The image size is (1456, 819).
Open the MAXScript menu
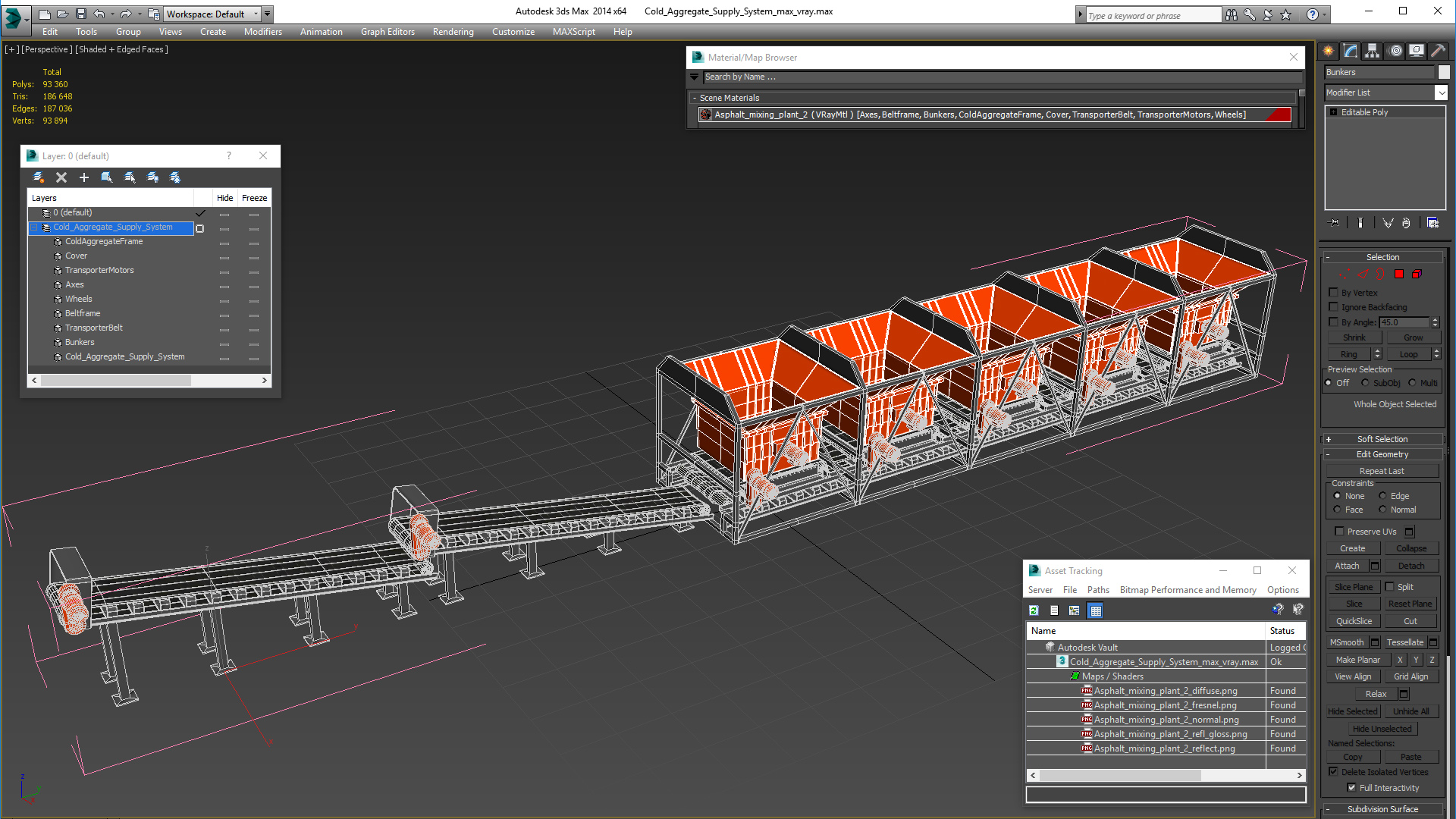pos(573,32)
